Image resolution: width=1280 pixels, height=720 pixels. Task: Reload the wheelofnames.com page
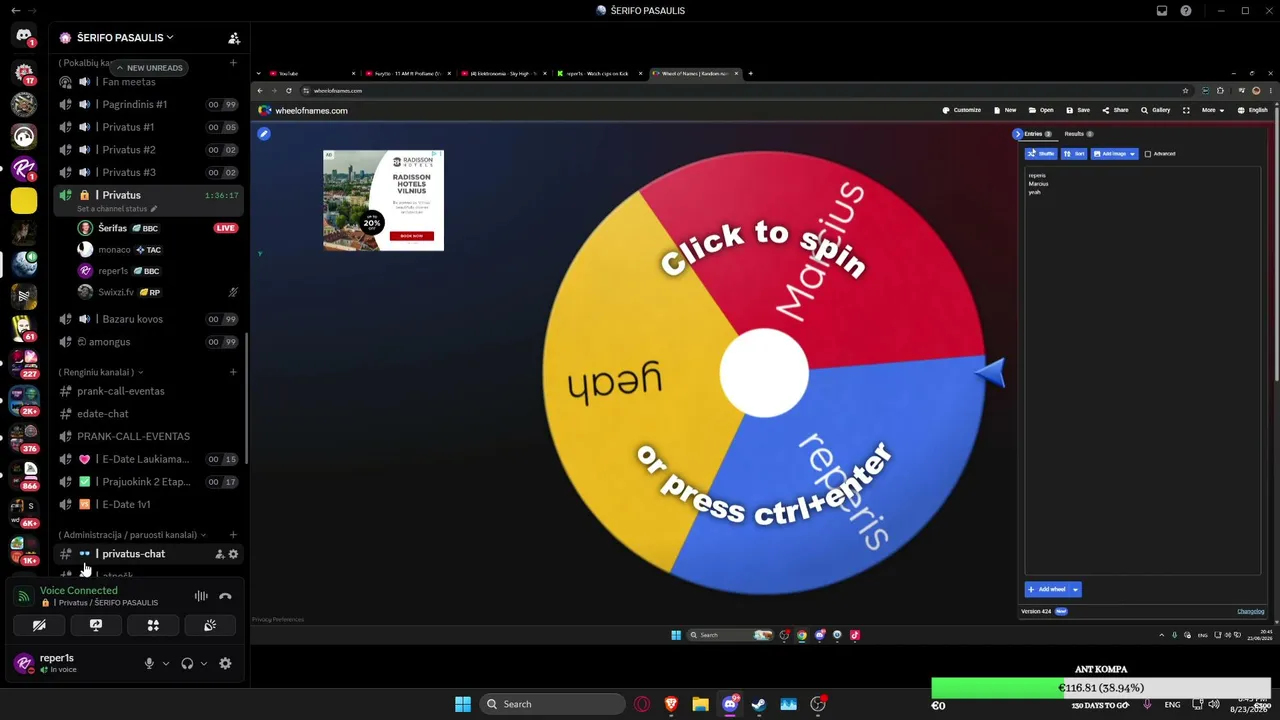(x=289, y=91)
